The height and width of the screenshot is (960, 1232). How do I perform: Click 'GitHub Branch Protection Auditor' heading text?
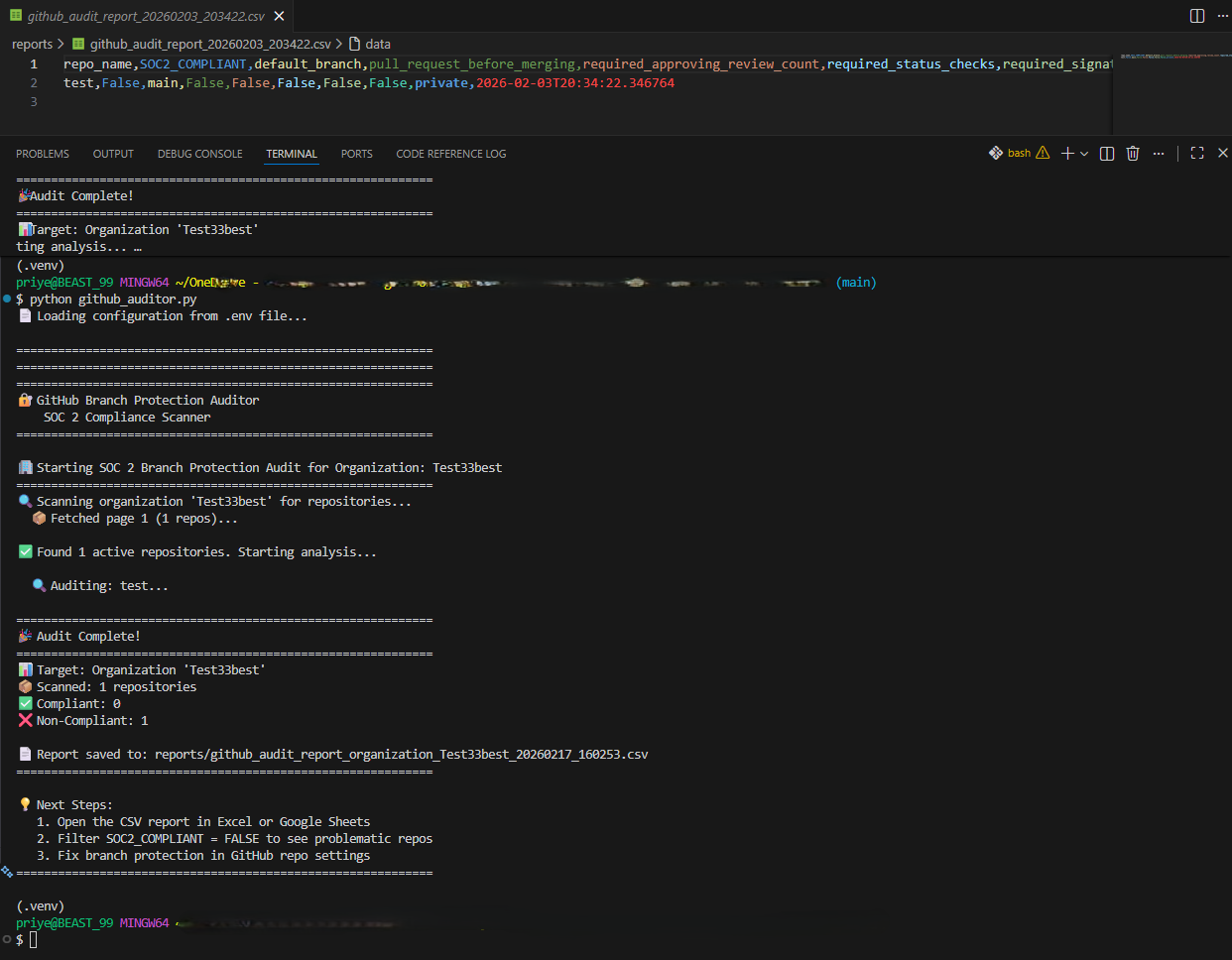pos(148,400)
